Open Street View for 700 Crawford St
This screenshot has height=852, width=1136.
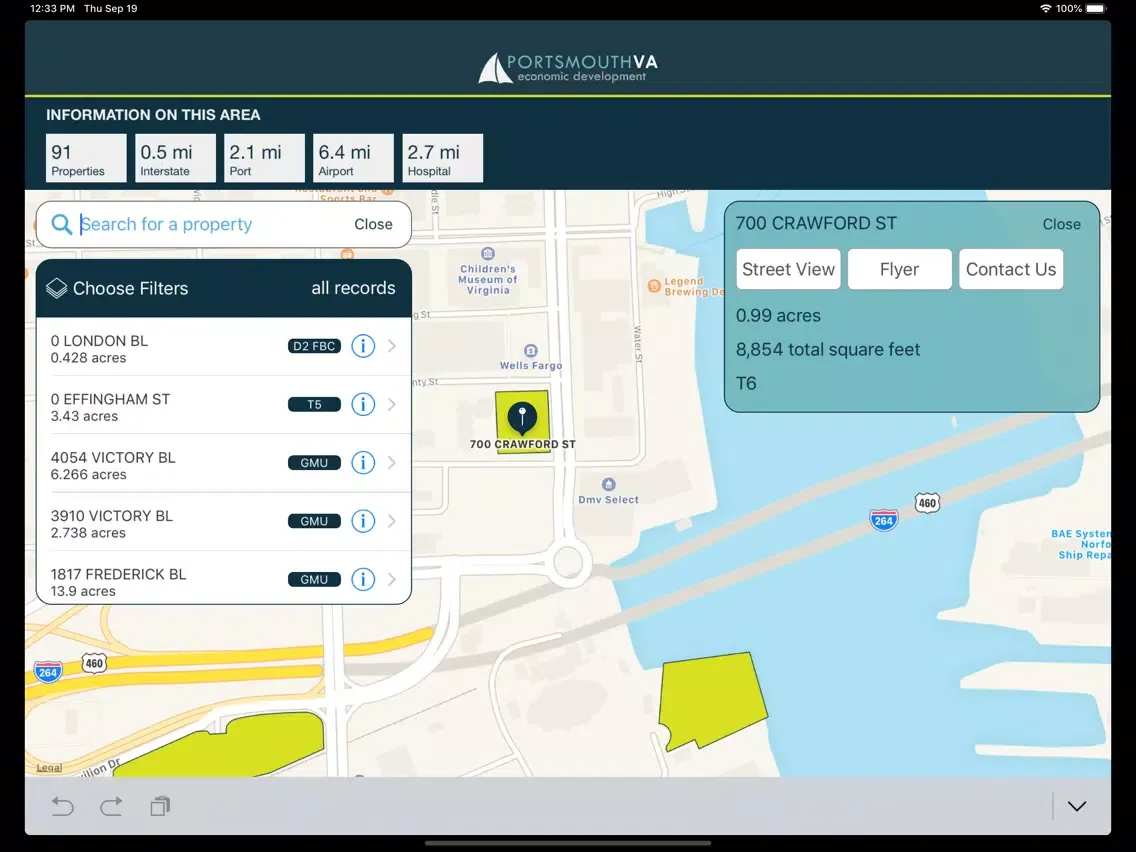click(788, 270)
